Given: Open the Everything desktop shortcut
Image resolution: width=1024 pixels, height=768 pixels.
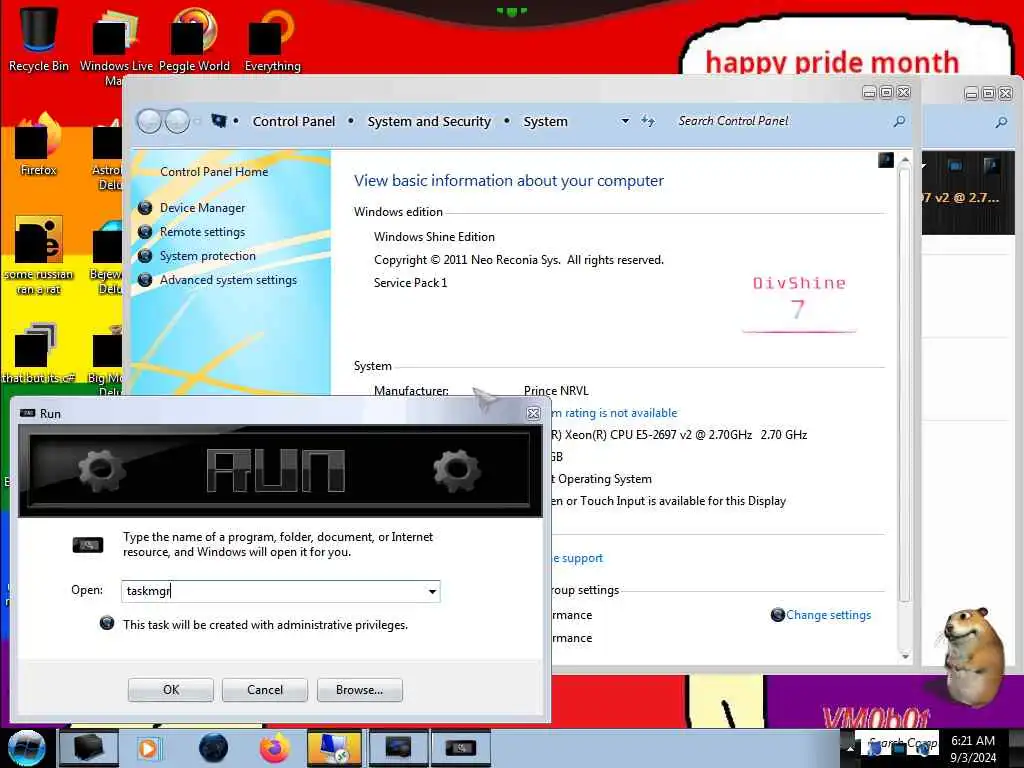Looking at the screenshot, I should (x=272, y=39).
